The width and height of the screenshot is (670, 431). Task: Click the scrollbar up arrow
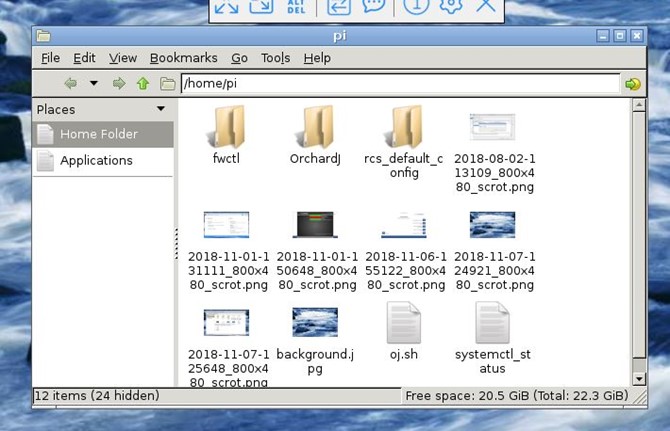639,105
